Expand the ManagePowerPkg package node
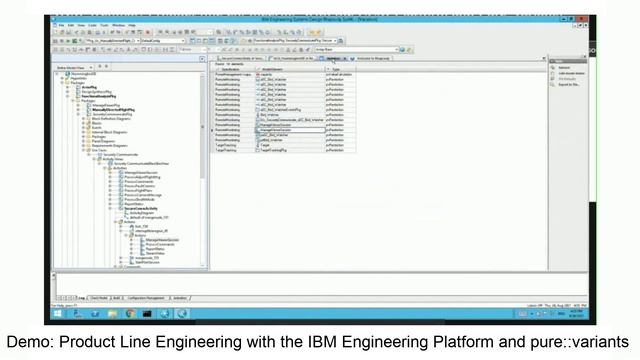This screenshot has width=640, height=360. point(78,105)
